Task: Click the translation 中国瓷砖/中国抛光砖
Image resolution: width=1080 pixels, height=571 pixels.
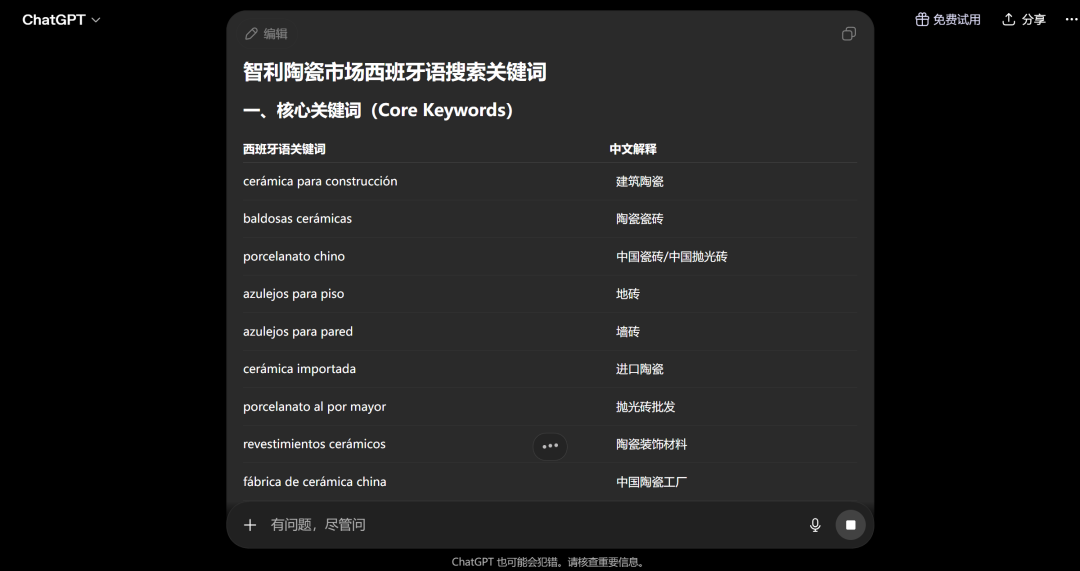Action: pyautogui.click(x=672, y=257)
